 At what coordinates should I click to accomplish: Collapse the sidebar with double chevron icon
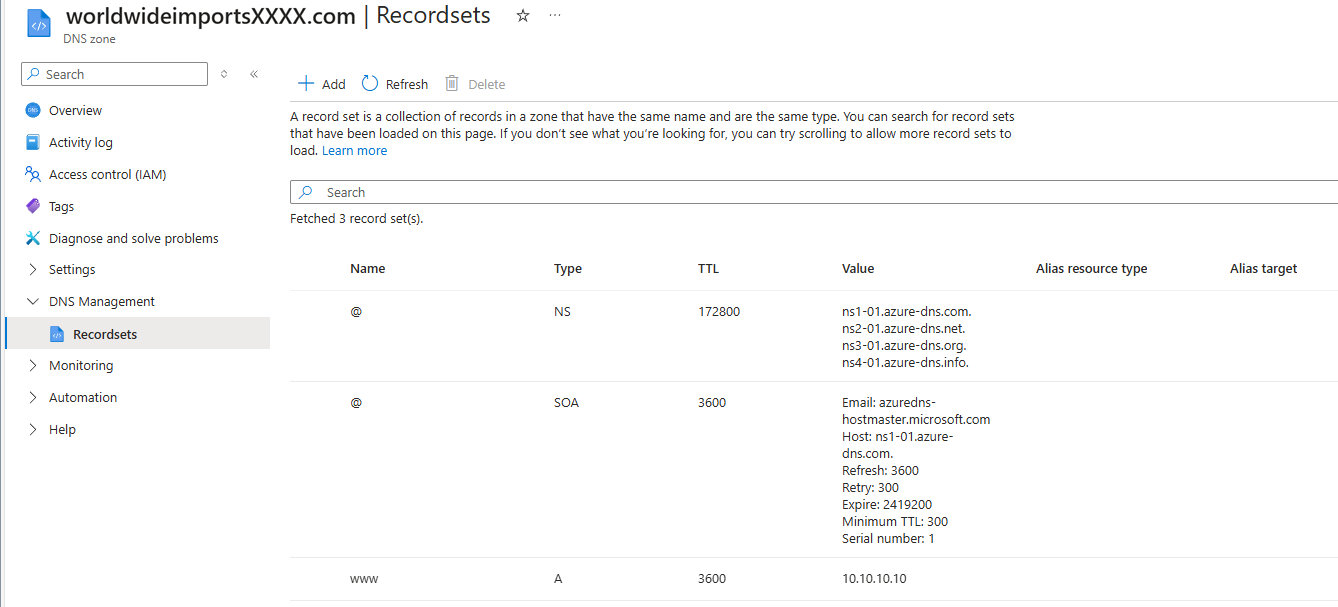click(x=254, y=74)
